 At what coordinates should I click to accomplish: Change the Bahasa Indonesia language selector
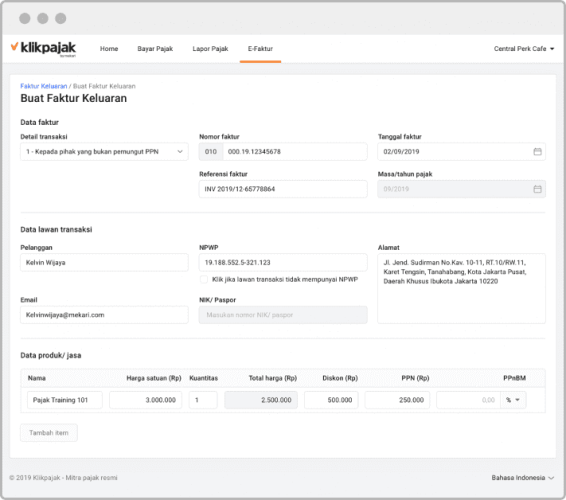pyautogui.click(x=523, y=478)
